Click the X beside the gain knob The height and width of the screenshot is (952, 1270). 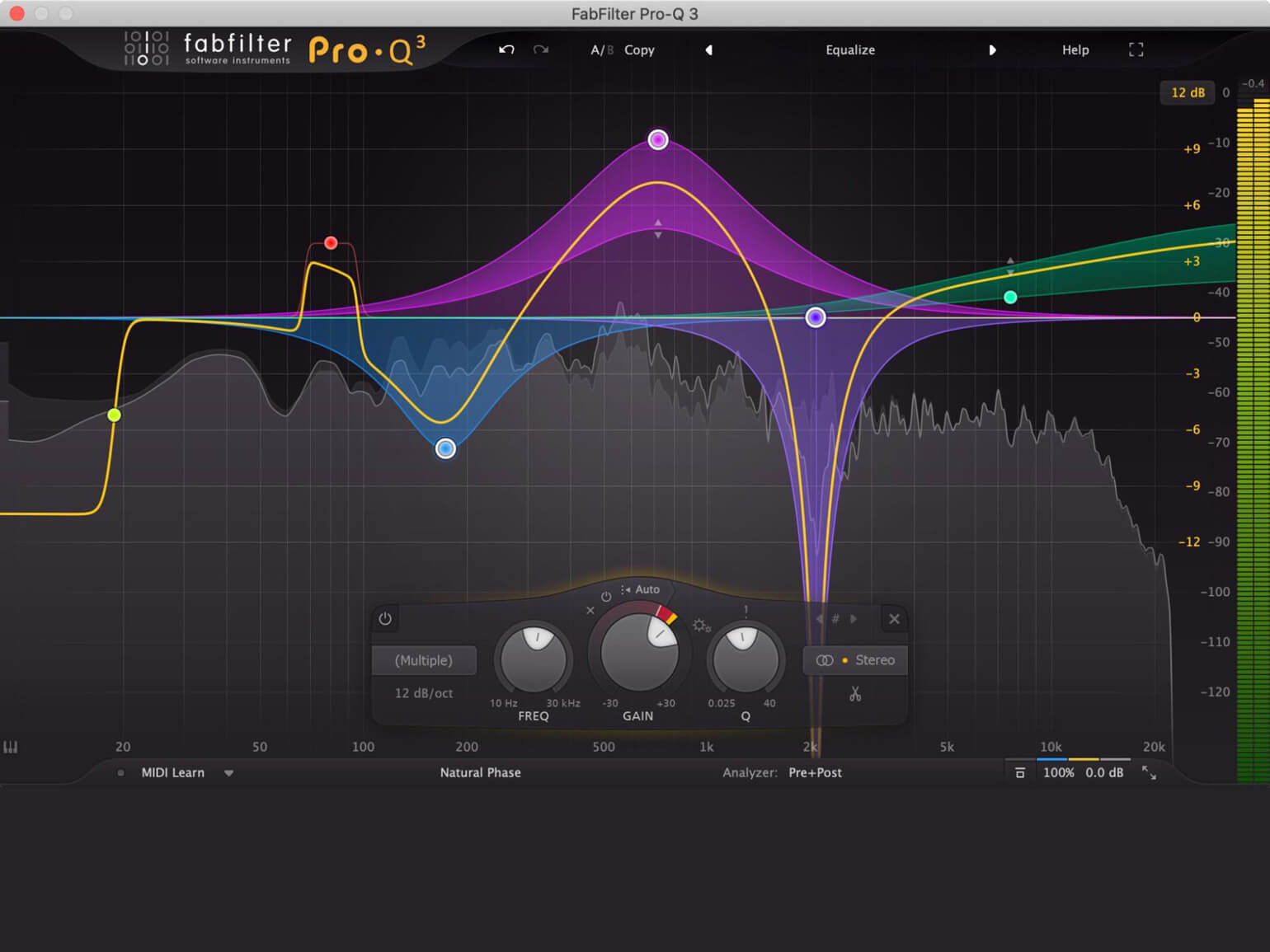pyautogui.click(x=590, y=611)
